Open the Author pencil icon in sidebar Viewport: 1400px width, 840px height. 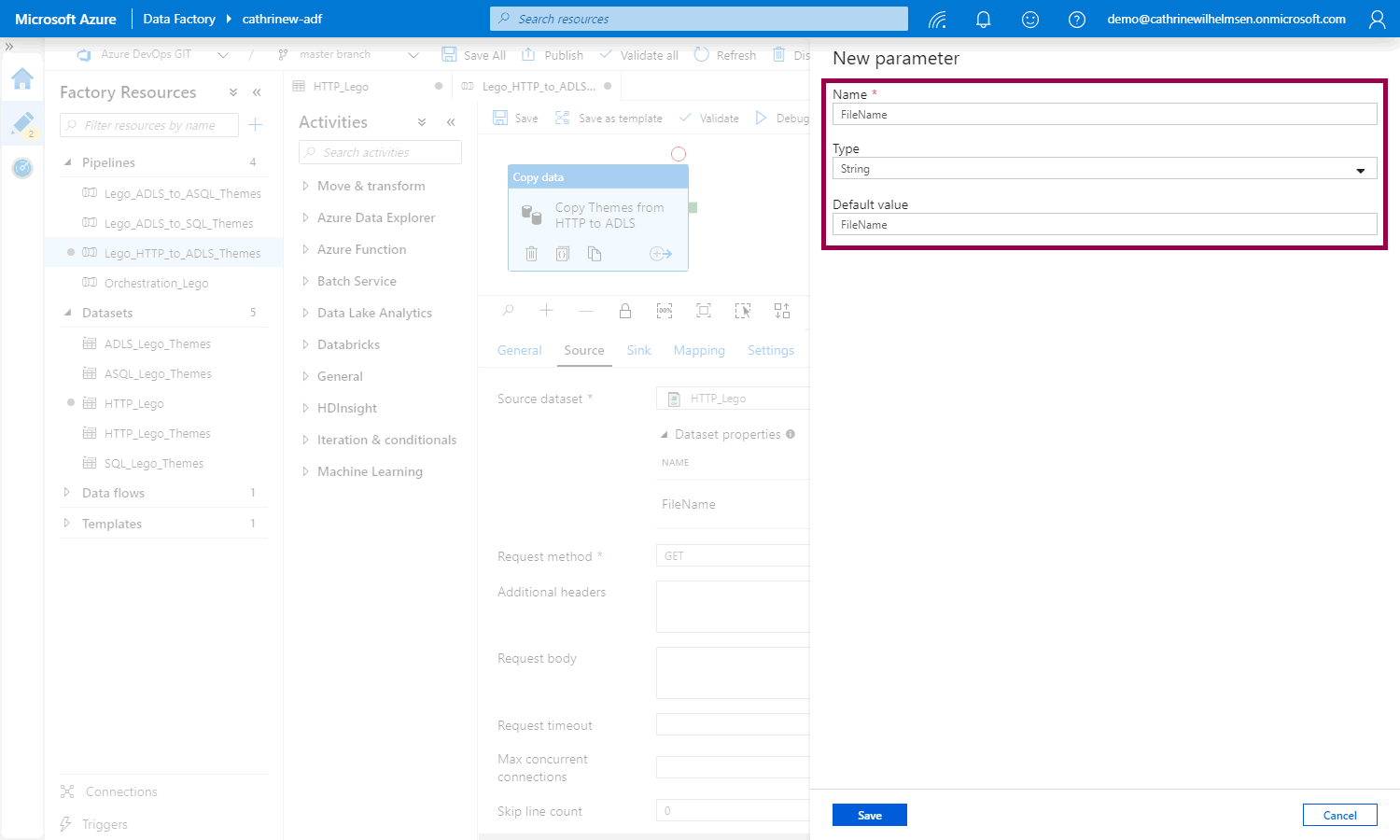[x=22, y=123]
